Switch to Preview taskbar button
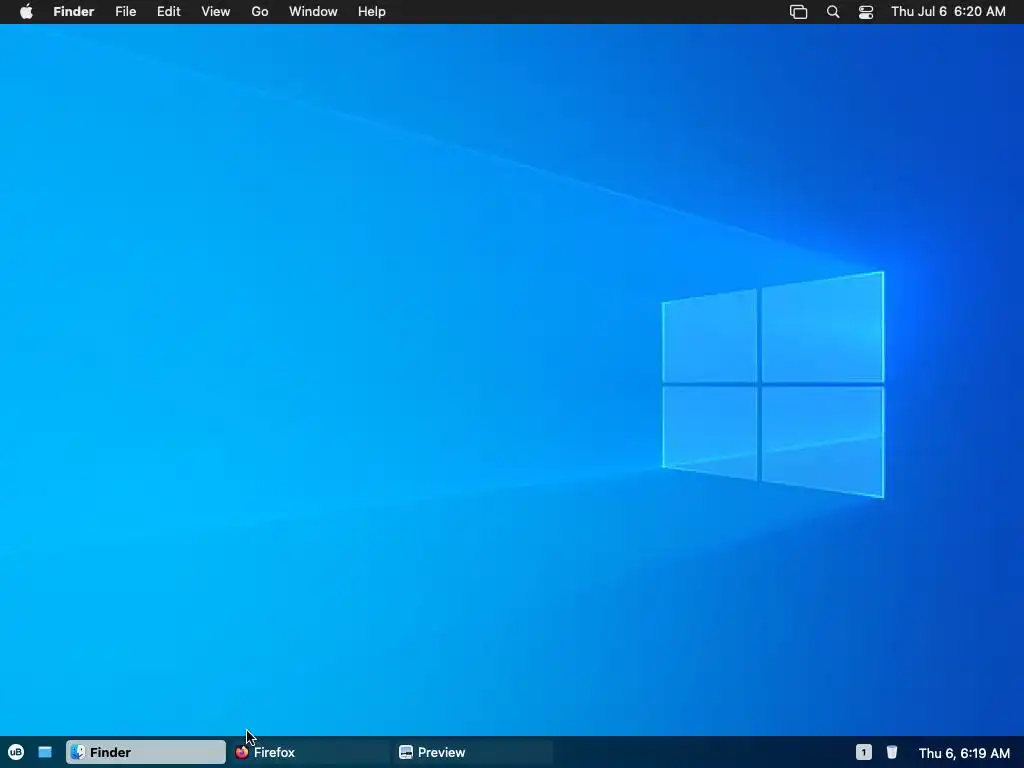This screenshot has height=768, width=1024. 473,752
